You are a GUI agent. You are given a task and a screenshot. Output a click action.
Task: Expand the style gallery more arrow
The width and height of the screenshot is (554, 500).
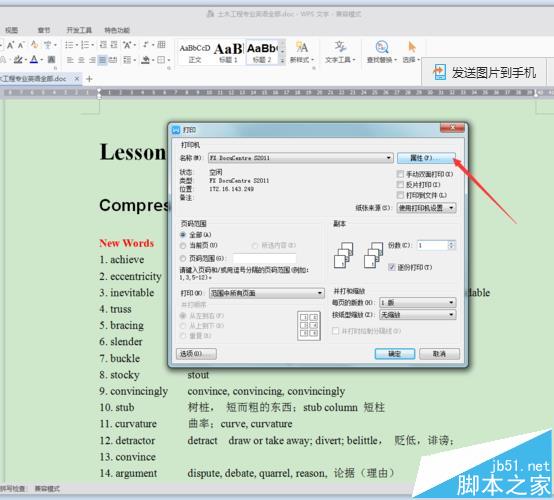pyautogui.click(x=282, y=61)
